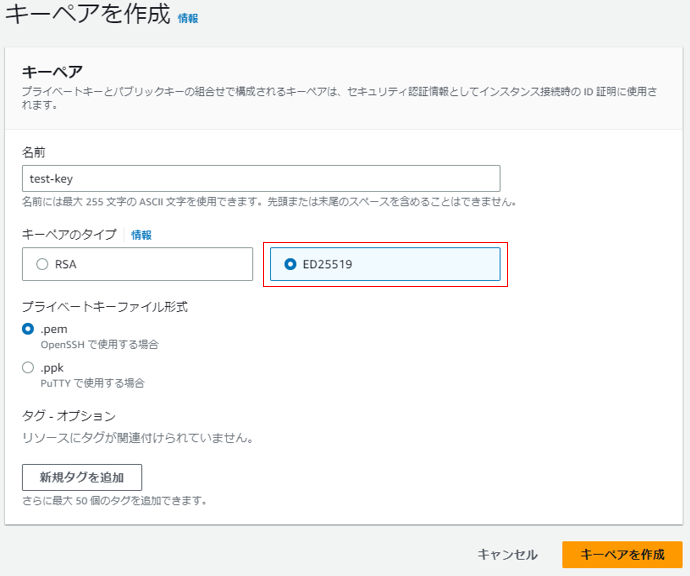Click the 新規タグを追加 button
690x576 pixels.
(x=82, y=477)
